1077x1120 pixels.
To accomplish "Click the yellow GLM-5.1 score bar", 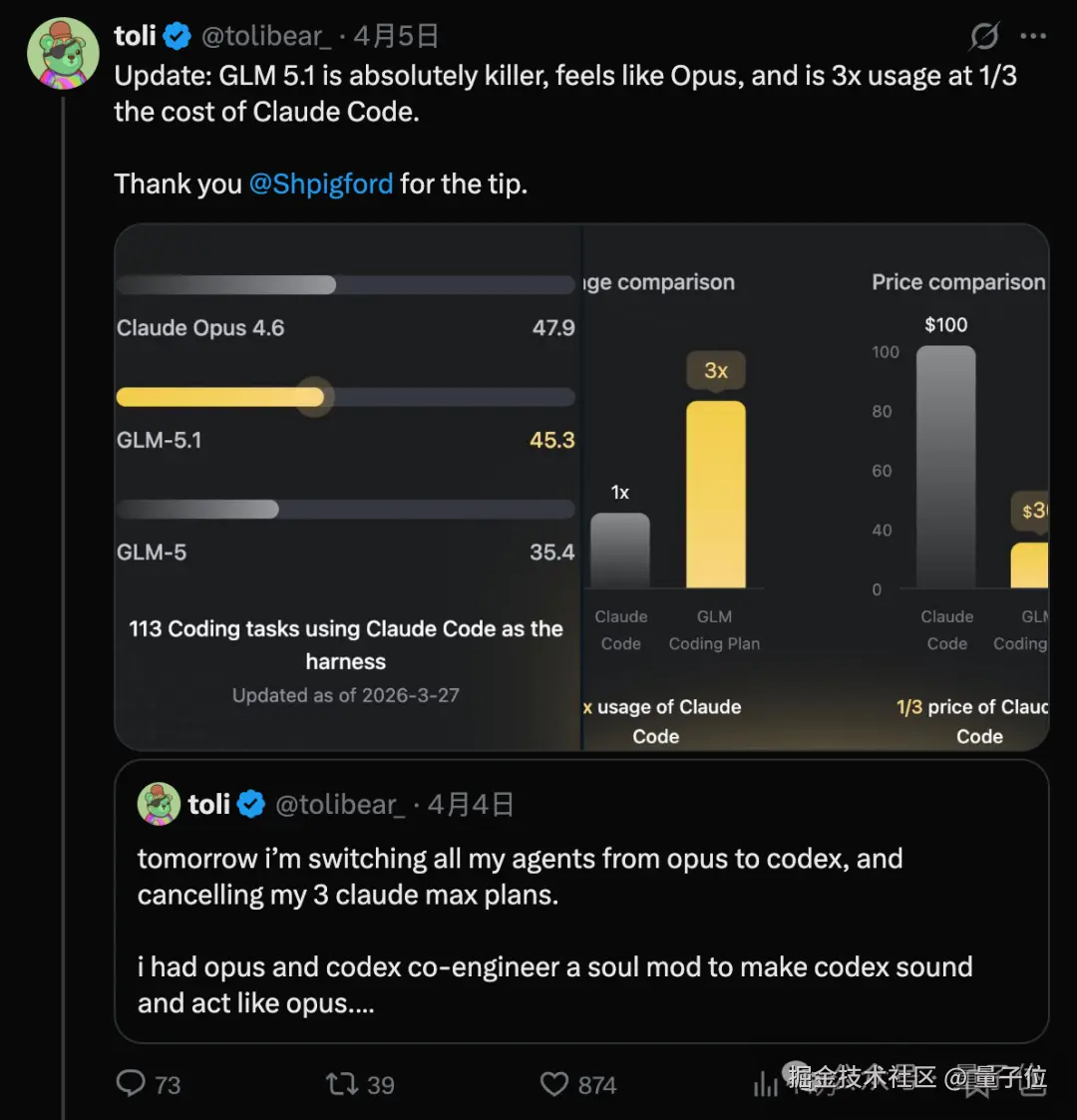I will (221, 397).
